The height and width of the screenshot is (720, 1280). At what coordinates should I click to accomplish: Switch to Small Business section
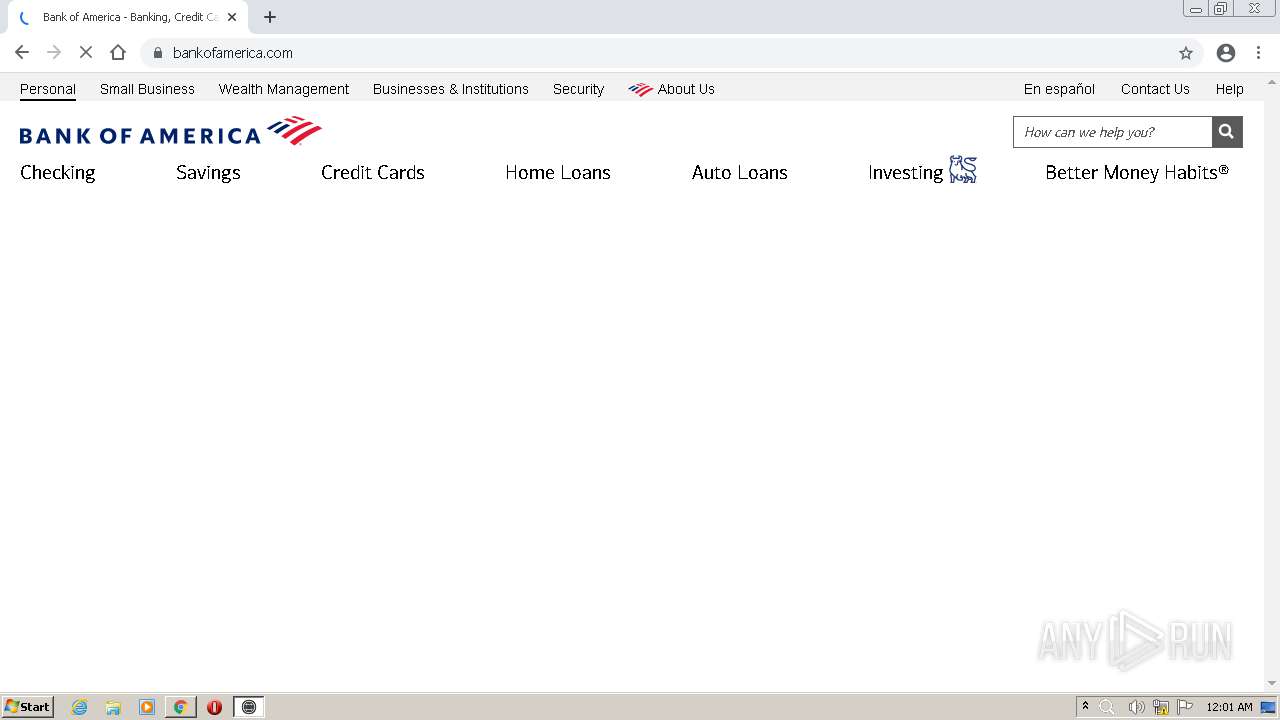[147, 89]
